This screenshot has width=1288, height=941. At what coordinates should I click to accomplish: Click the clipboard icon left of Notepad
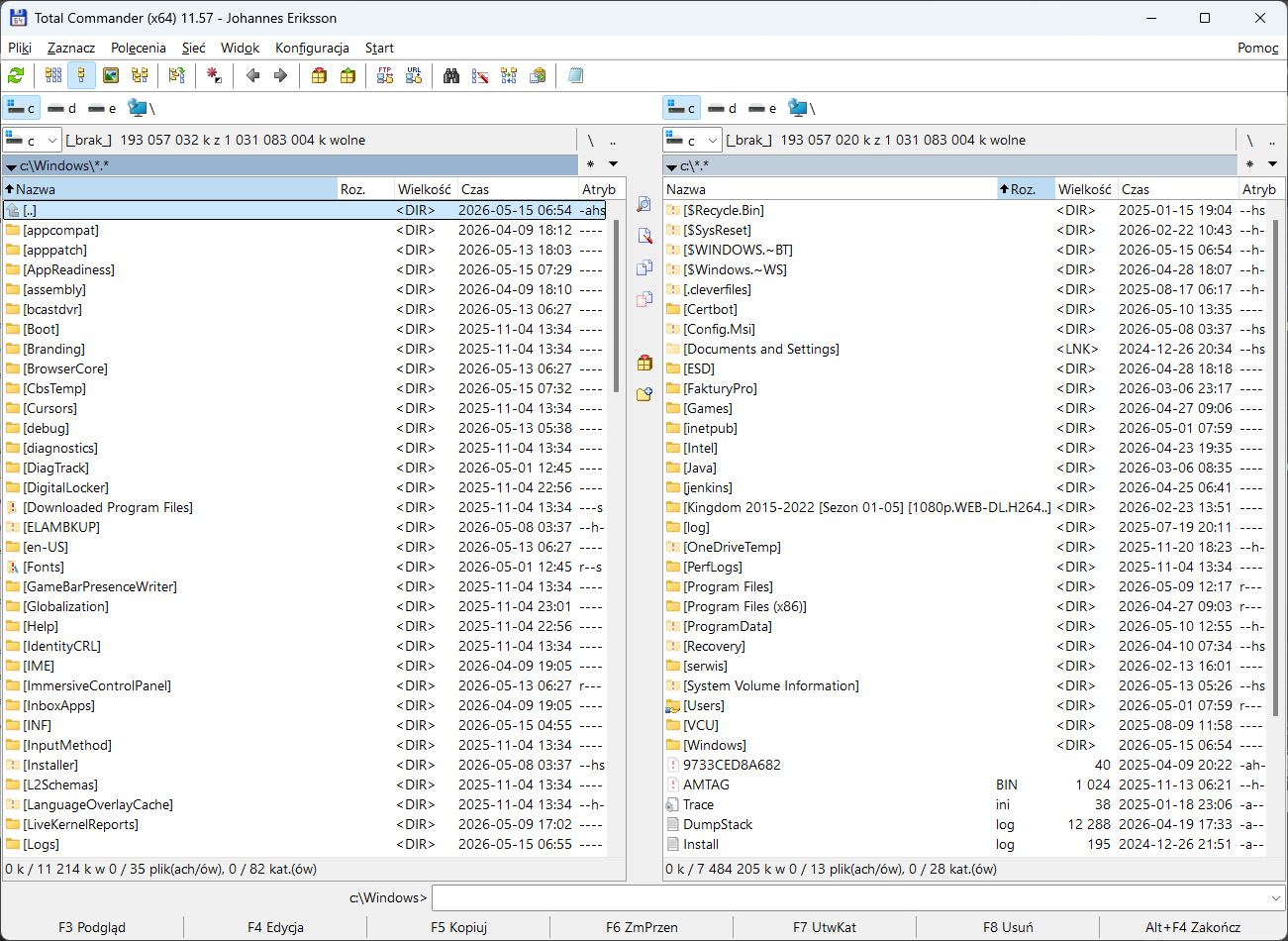[x=538, y=75]
